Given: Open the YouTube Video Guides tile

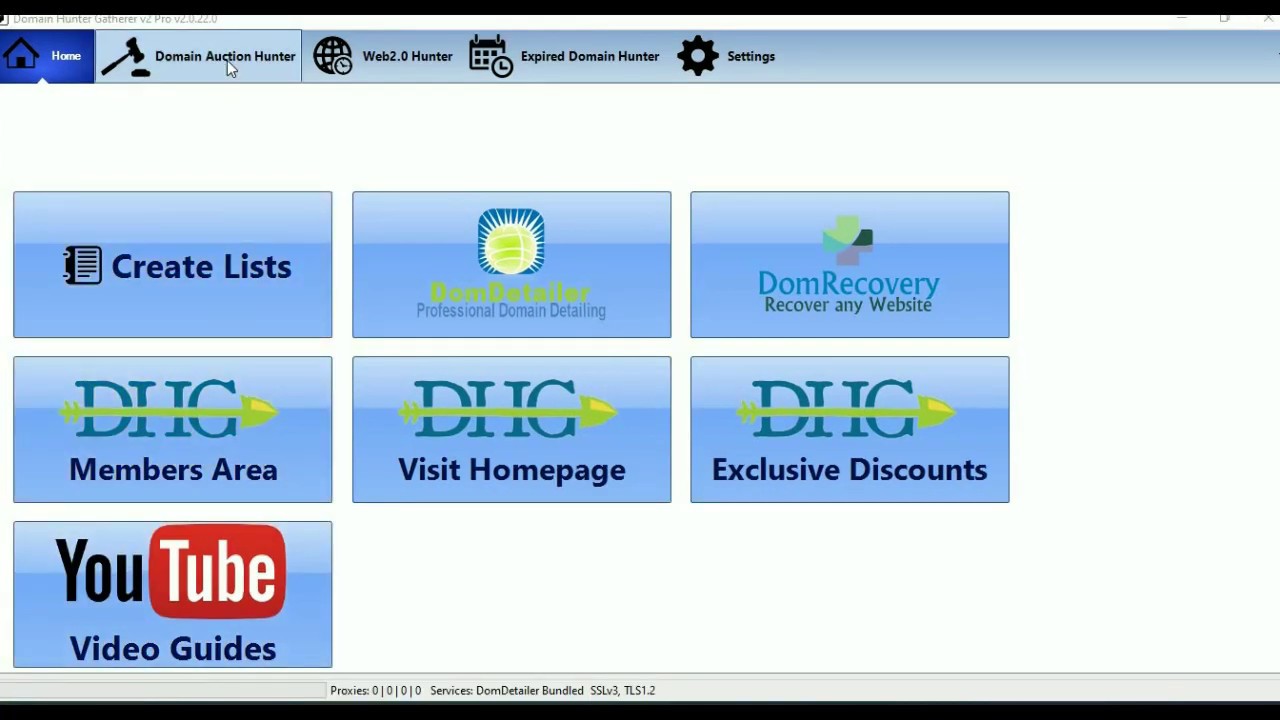Looking at the screenshot, I should point(173,594).
